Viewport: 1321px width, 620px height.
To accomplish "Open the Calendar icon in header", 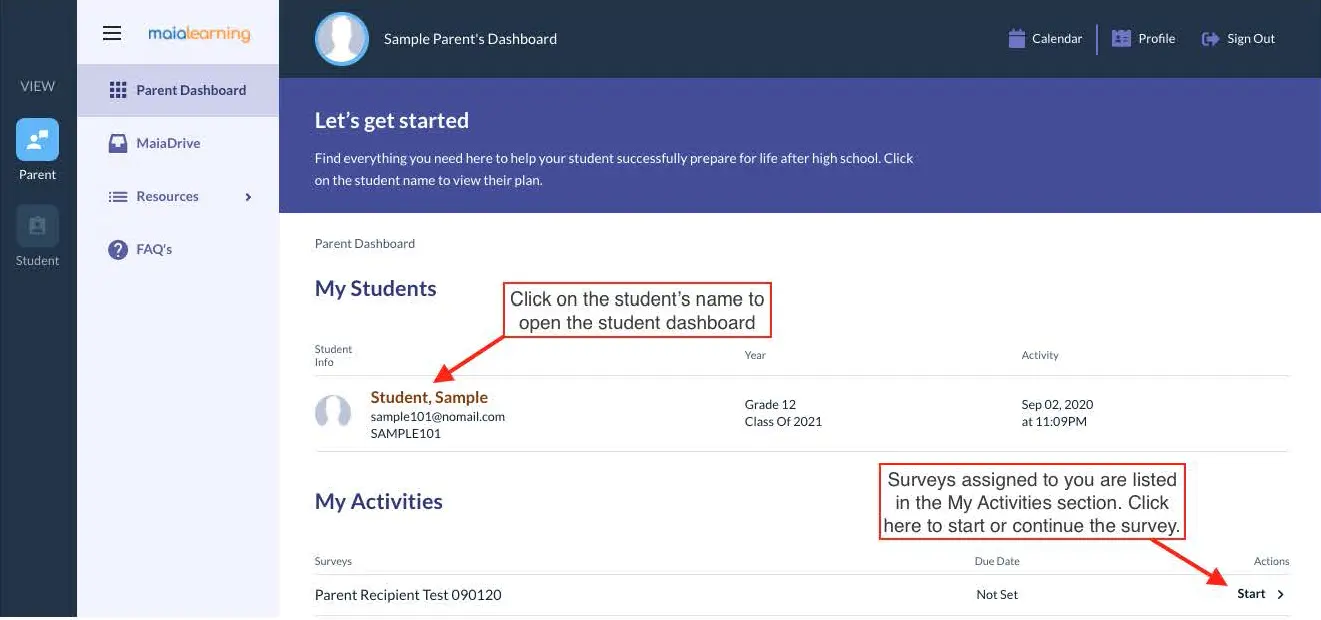I will [1017, 39].
